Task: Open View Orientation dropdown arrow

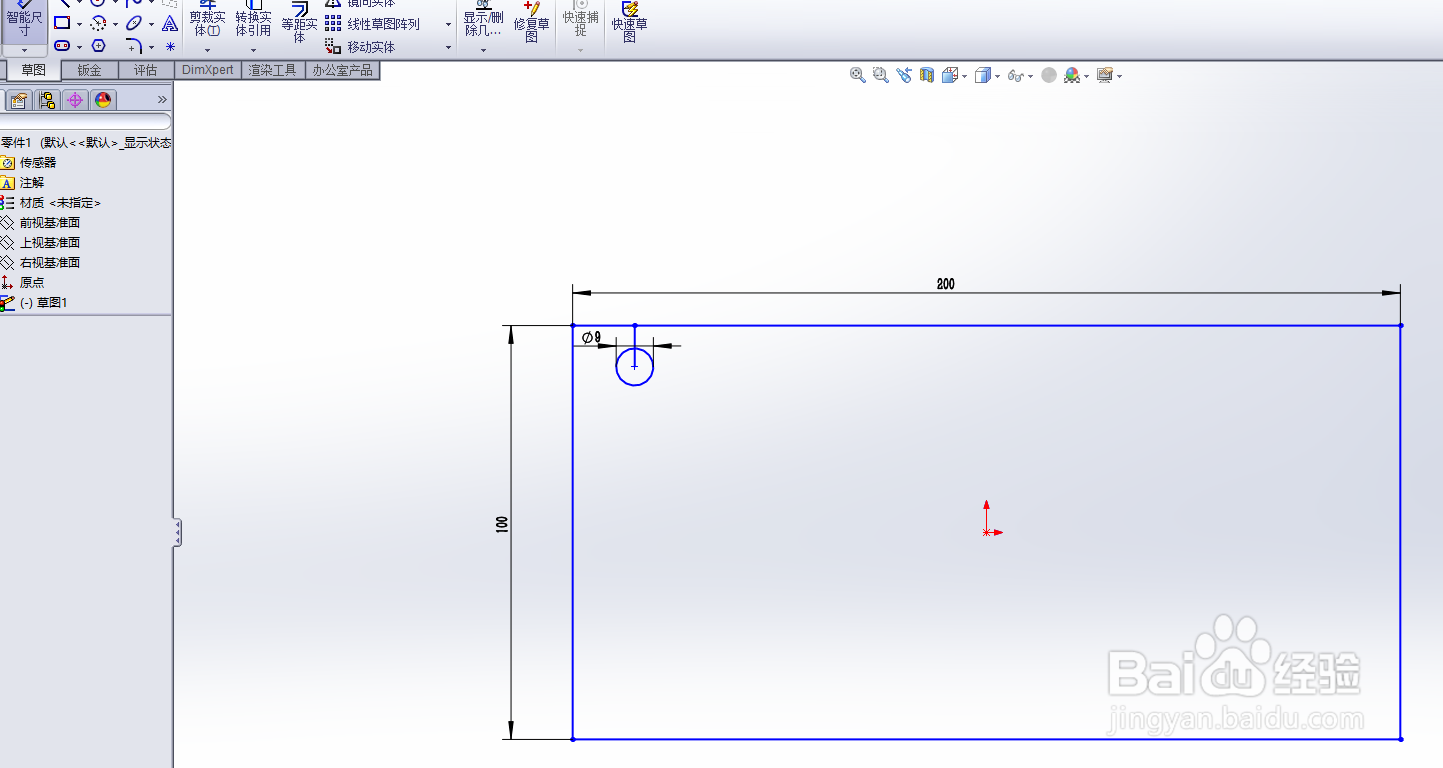Action: coord(963,76)
